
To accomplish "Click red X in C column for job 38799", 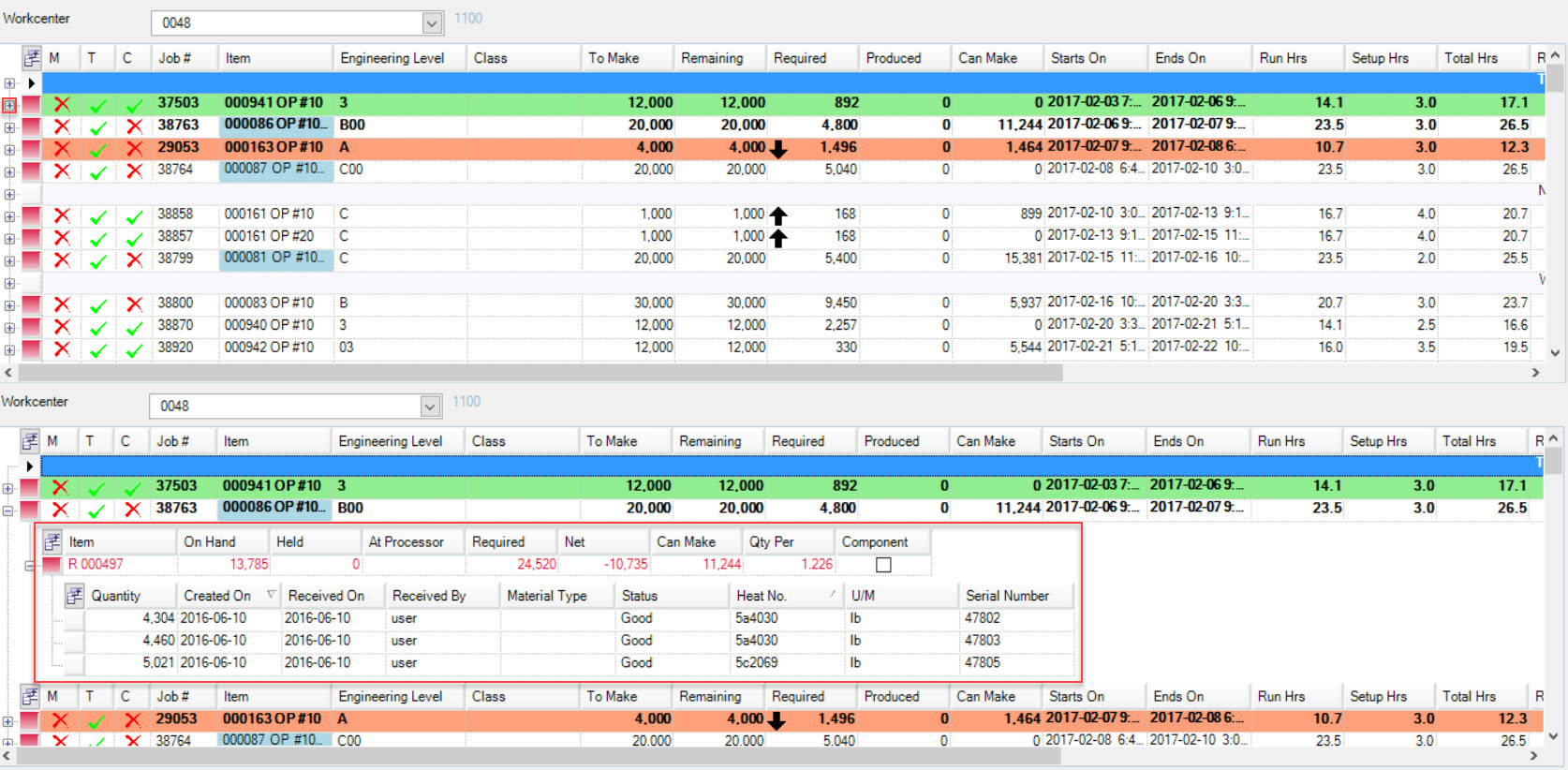I will click(134, 259).
